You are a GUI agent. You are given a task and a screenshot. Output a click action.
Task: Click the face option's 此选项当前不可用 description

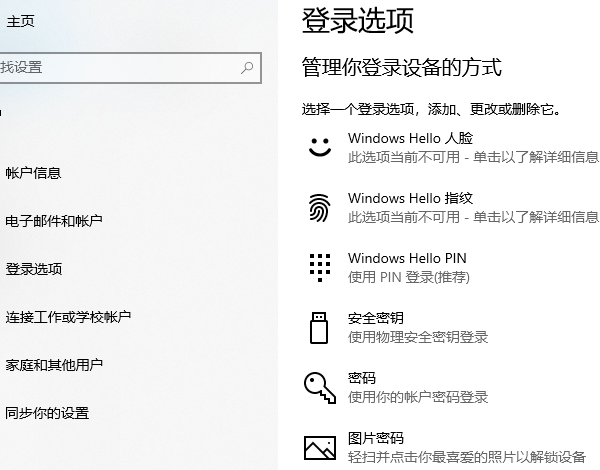473,157
